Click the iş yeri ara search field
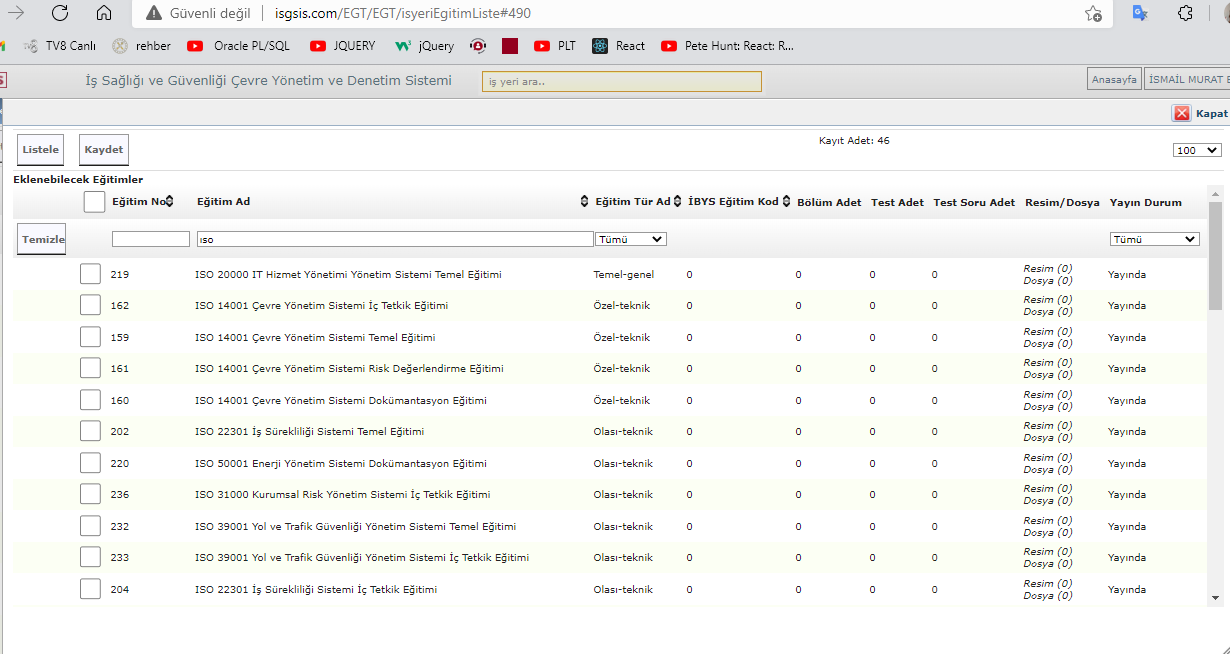Image resolution: width=1230 pixels, height=654 pixels. pos(621,82)
